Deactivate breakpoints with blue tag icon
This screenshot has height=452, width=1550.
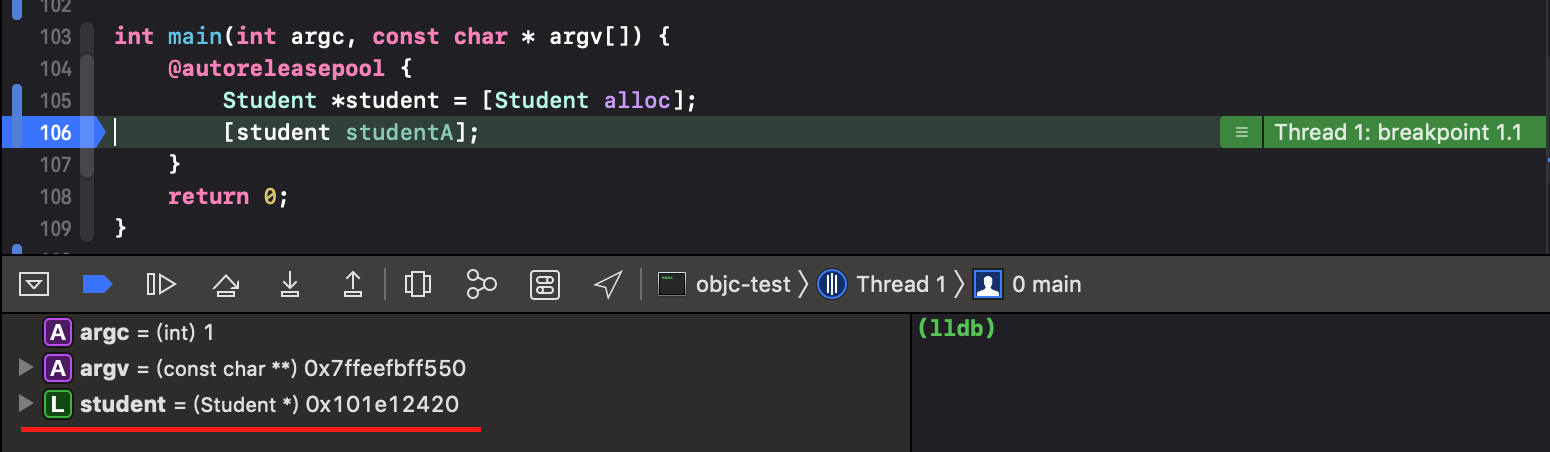[97, 285]
